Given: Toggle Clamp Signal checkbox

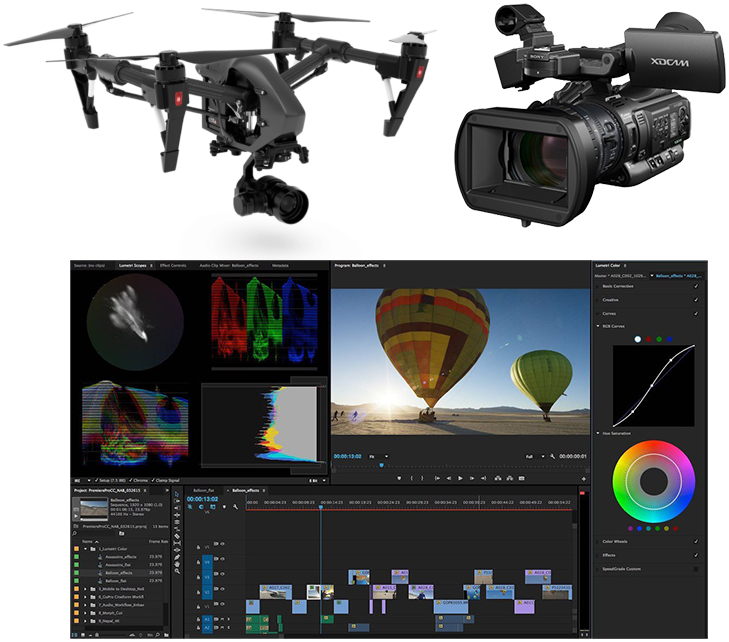Looking at the screenshot, I should click(153, 481).
